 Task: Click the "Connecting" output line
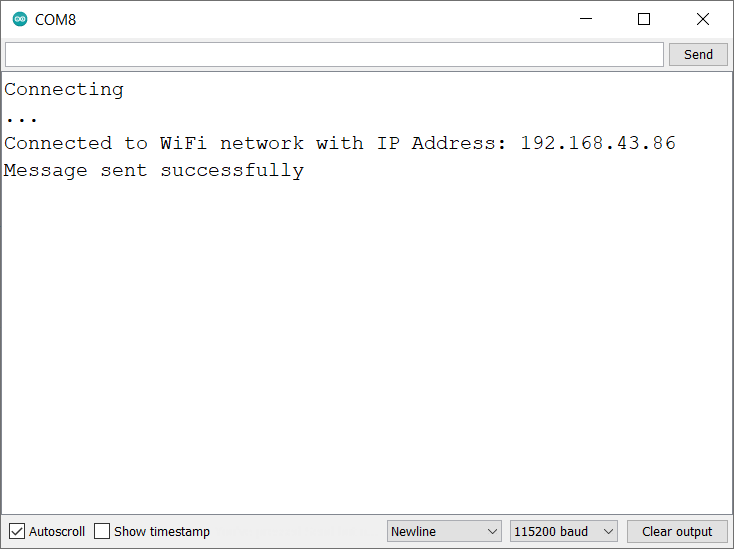64,90
